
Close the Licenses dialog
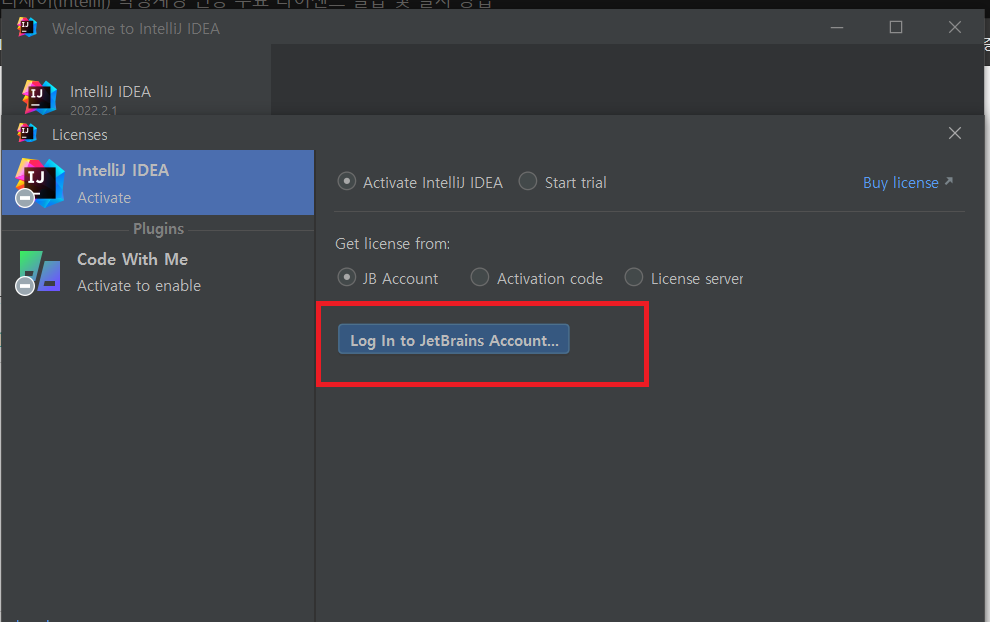point(955,133)
